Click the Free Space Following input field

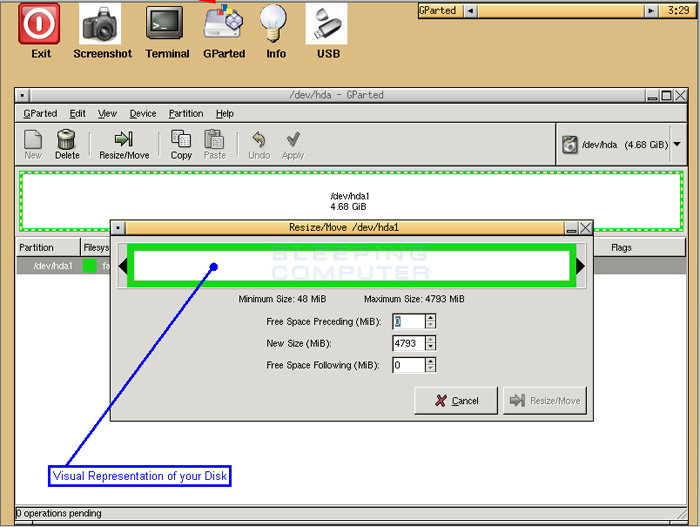click(409, 365)
